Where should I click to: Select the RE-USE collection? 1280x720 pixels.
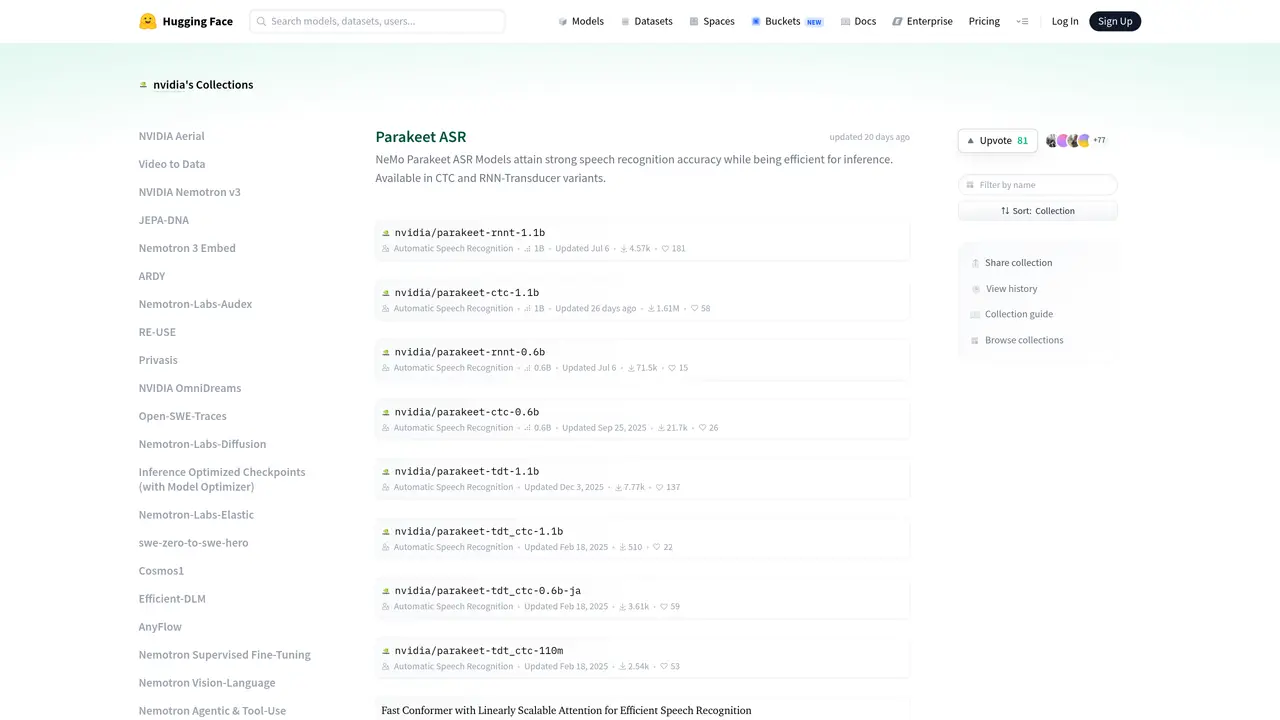157,332
